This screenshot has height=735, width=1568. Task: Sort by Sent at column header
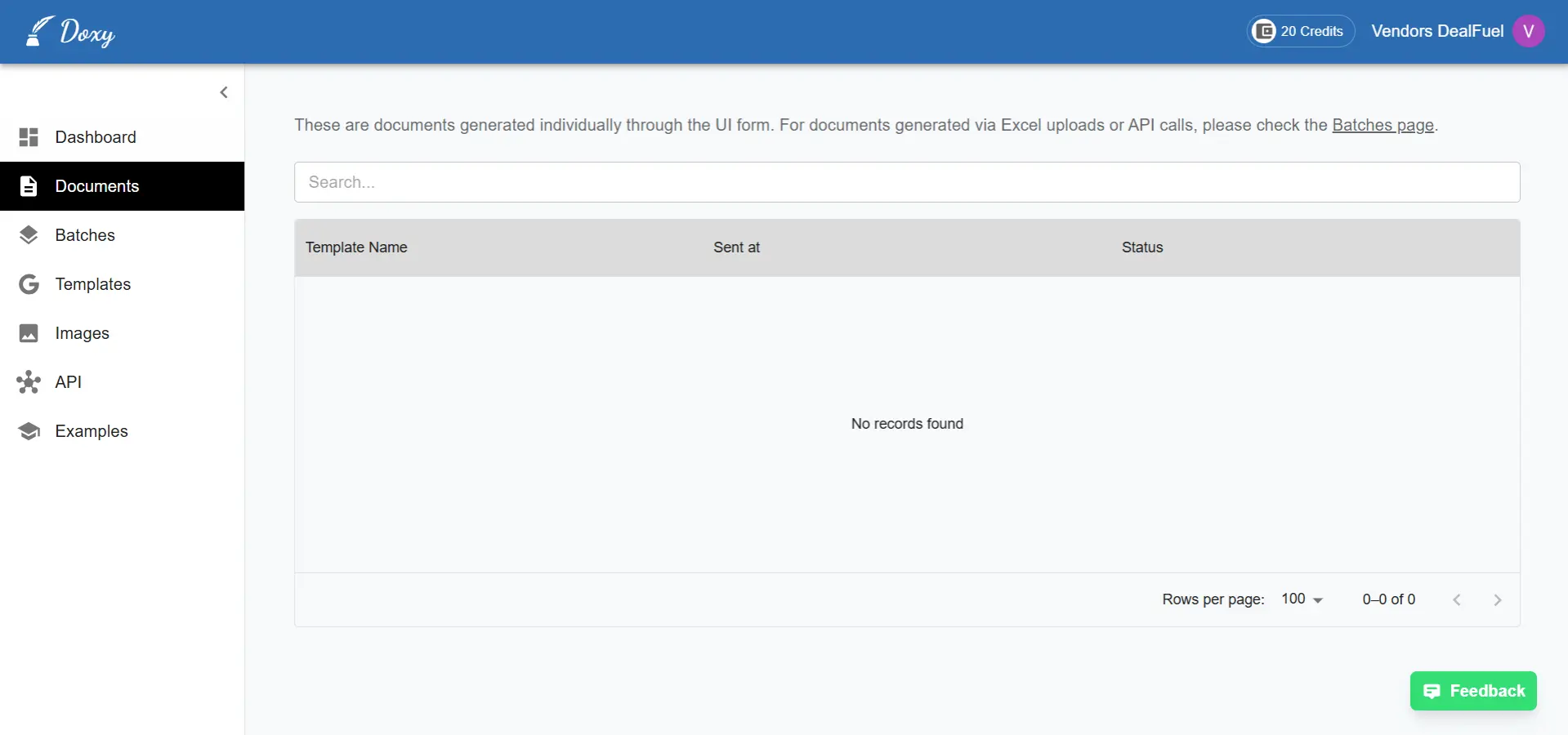tap(736, 247)
